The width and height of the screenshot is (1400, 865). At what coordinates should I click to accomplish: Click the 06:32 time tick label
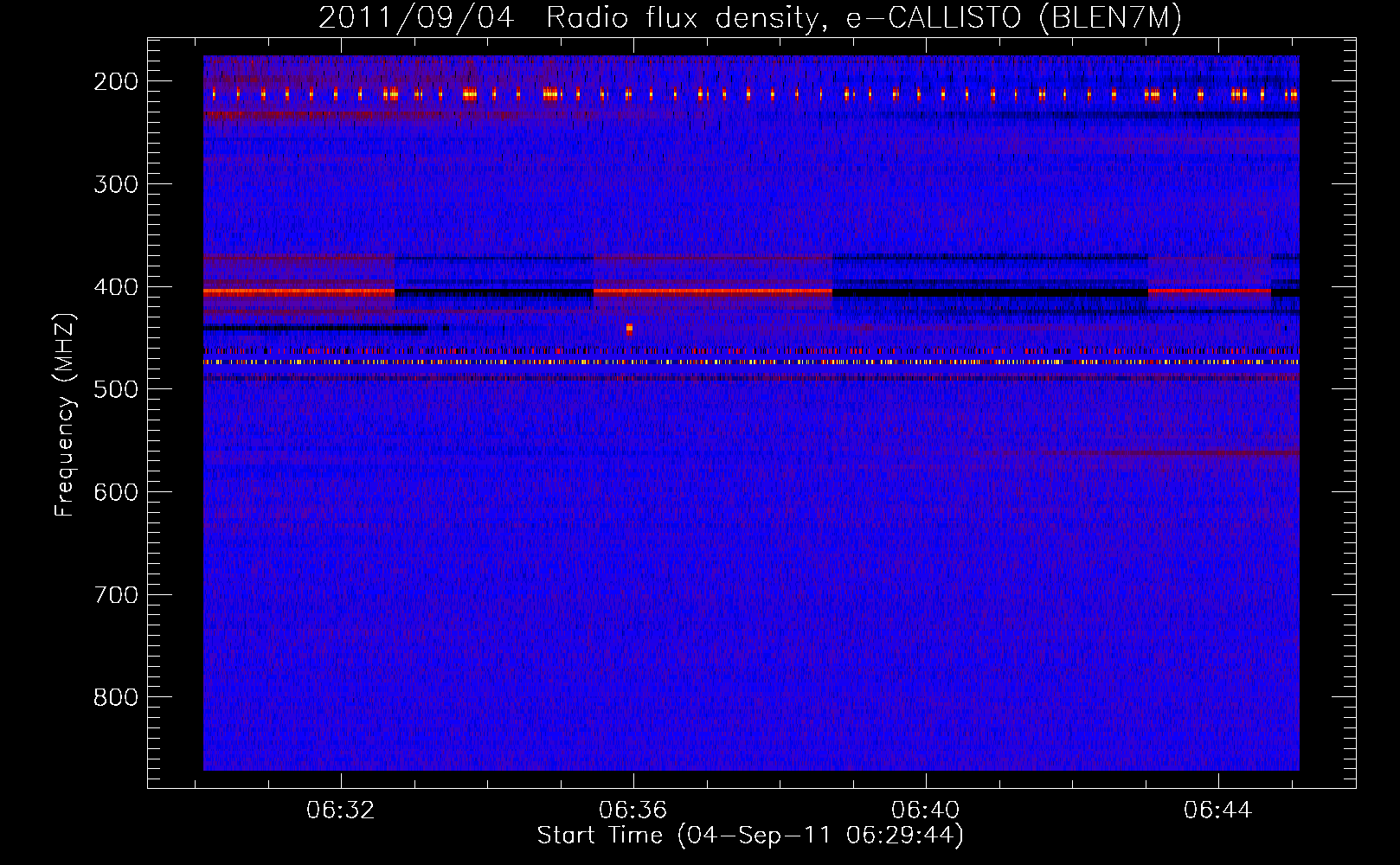click(341, 811)
